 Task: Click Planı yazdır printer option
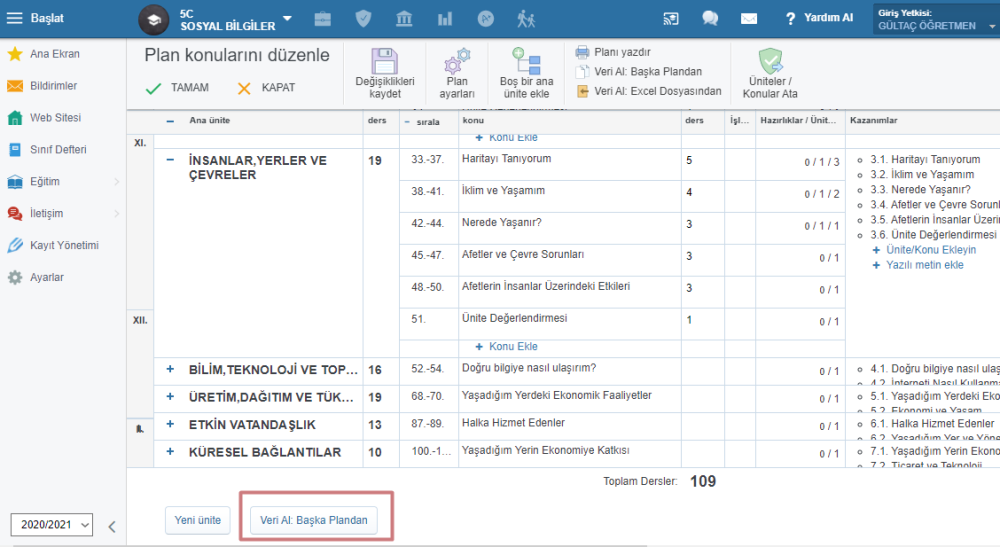click(x=613, y=52)
